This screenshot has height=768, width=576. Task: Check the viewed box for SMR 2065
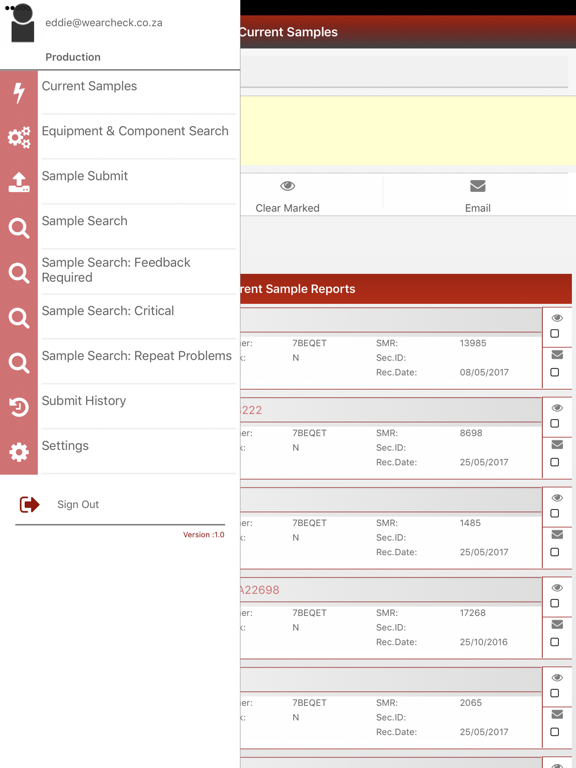tap(554, 693)
